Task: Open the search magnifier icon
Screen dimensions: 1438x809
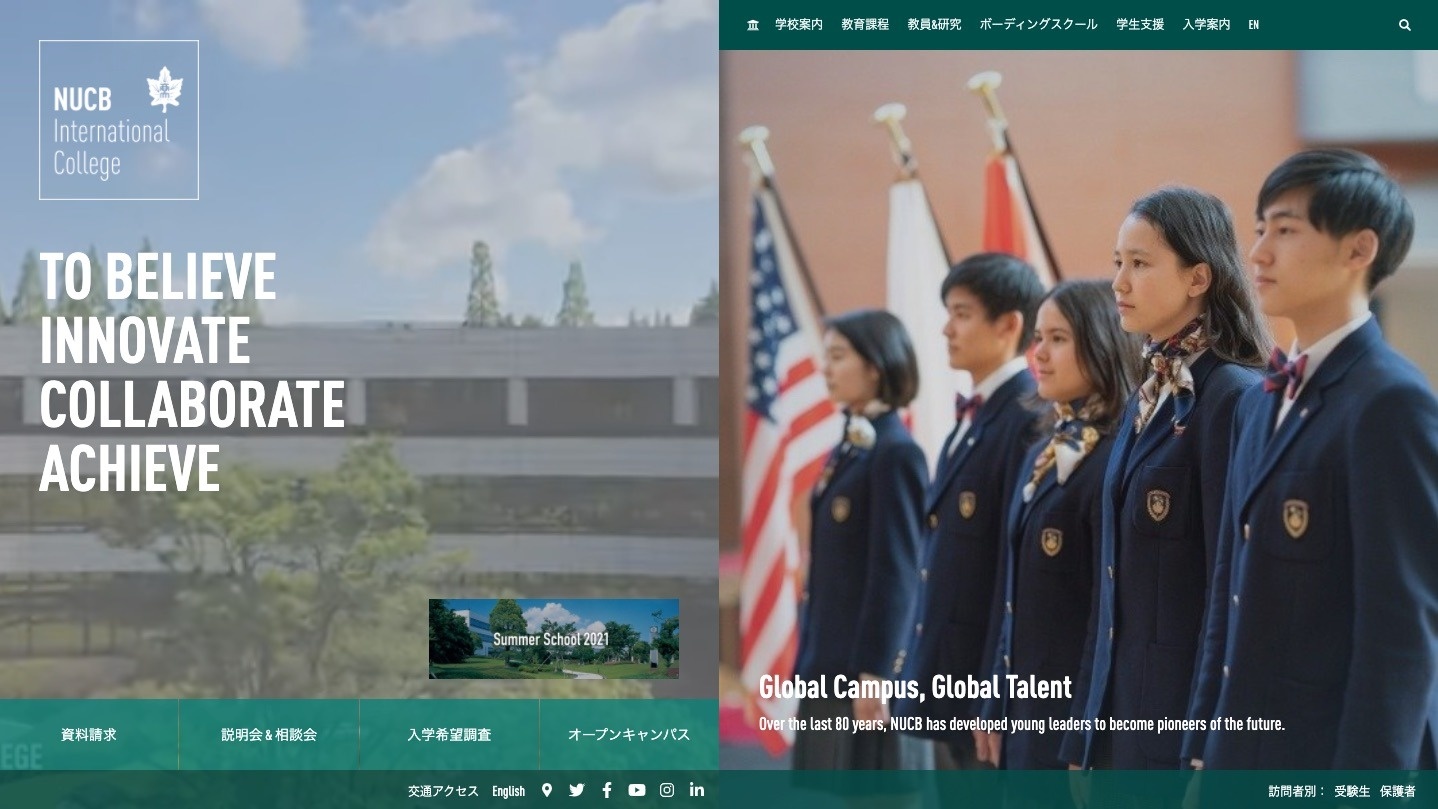Action: (1404, 25)
